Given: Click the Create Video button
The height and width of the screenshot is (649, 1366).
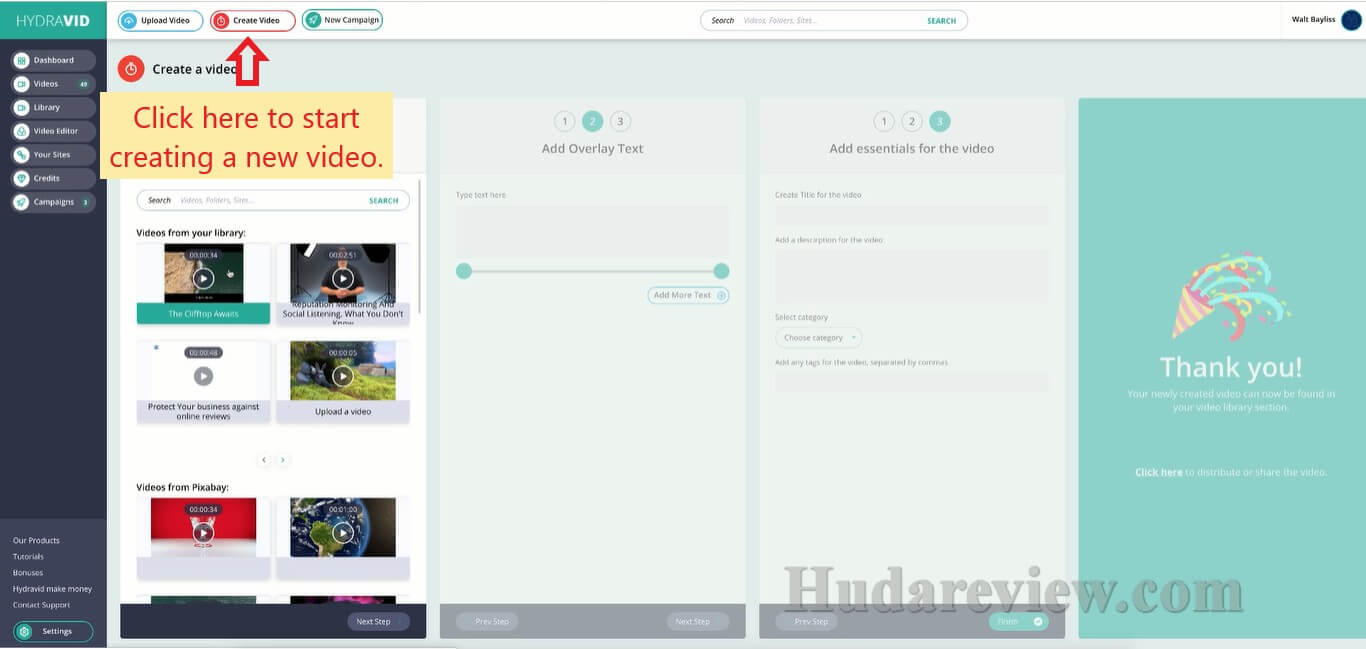Looking at the screenshot, I should 253,20.
